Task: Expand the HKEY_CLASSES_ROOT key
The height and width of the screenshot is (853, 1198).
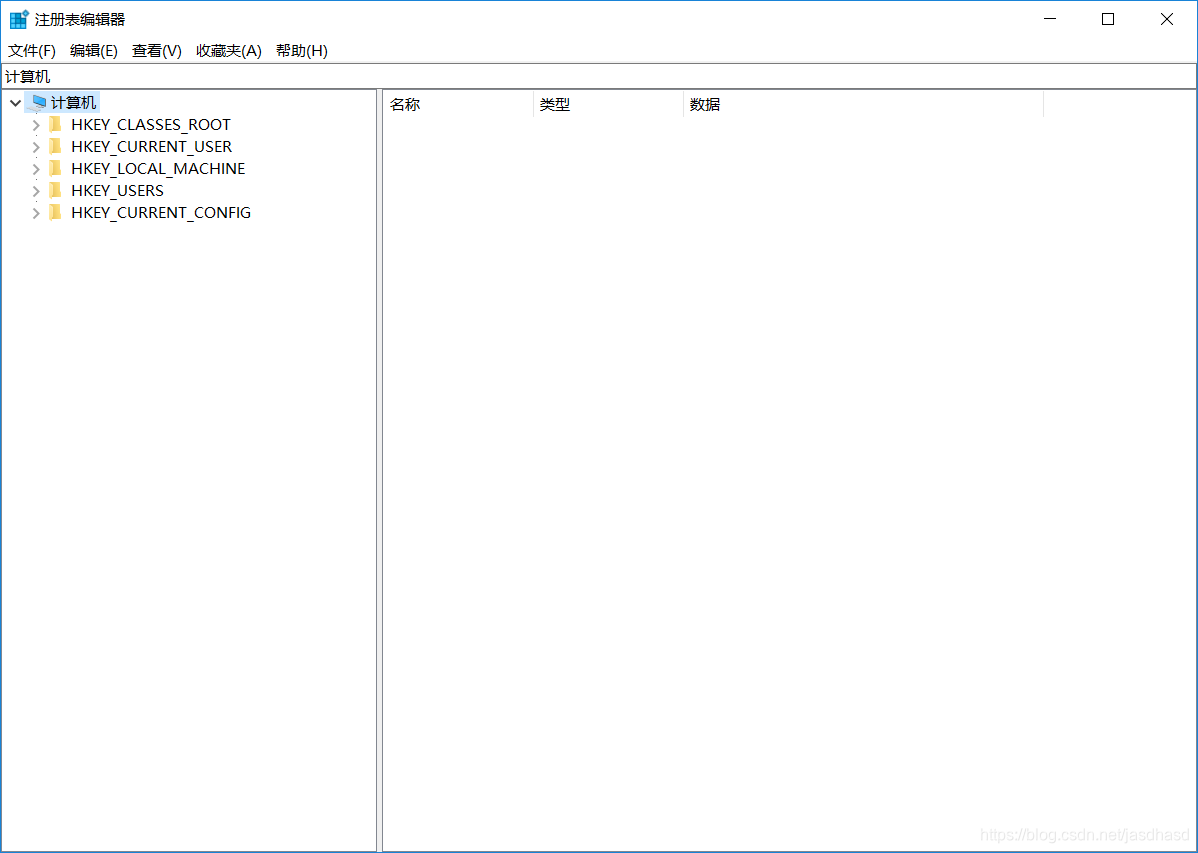Action: point(36,125)
